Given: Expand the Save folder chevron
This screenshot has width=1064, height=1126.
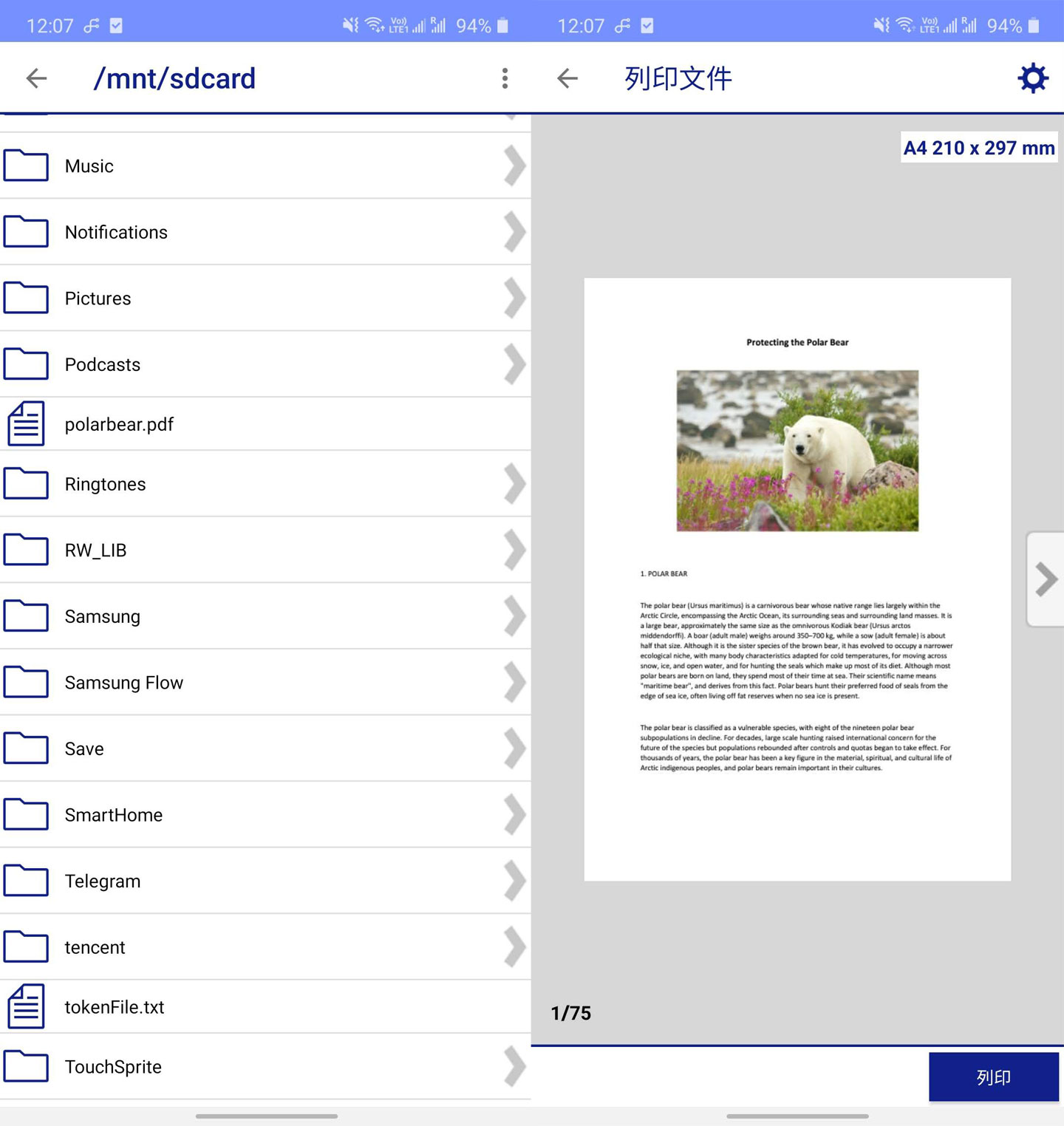Looking at the screenshot, I should [x=514, y=748].
